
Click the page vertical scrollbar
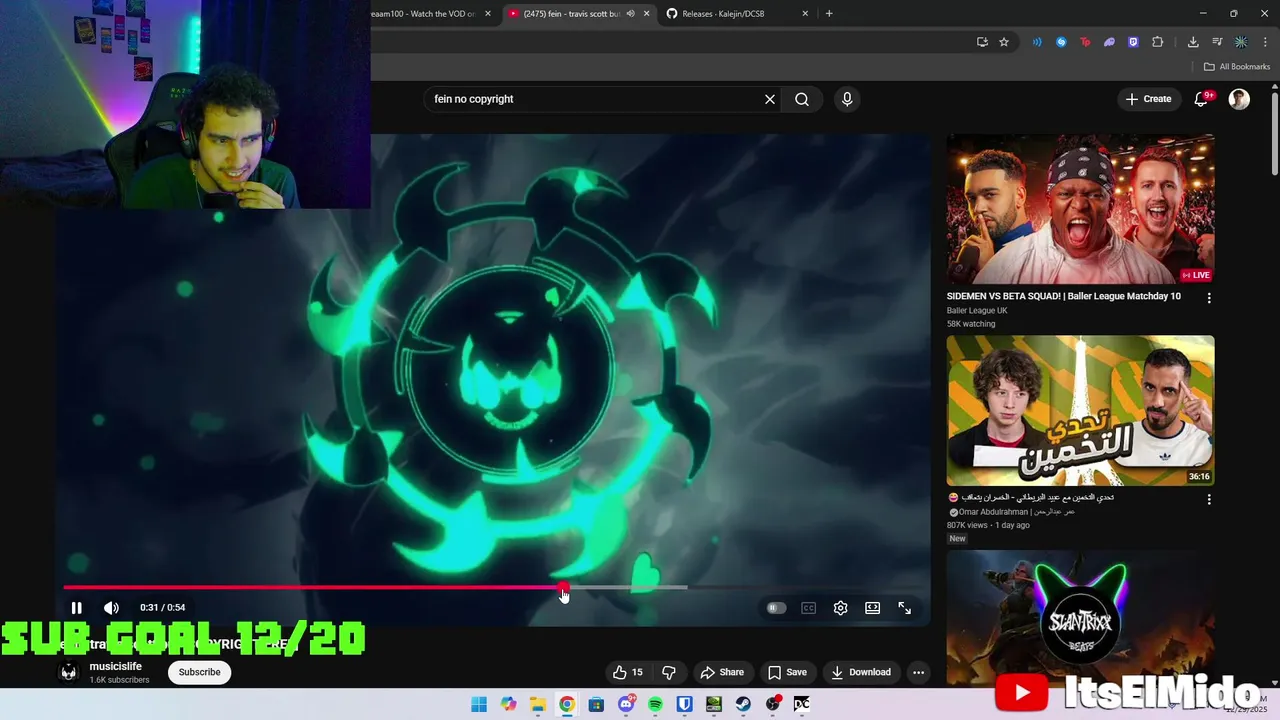click(1274, 132)
